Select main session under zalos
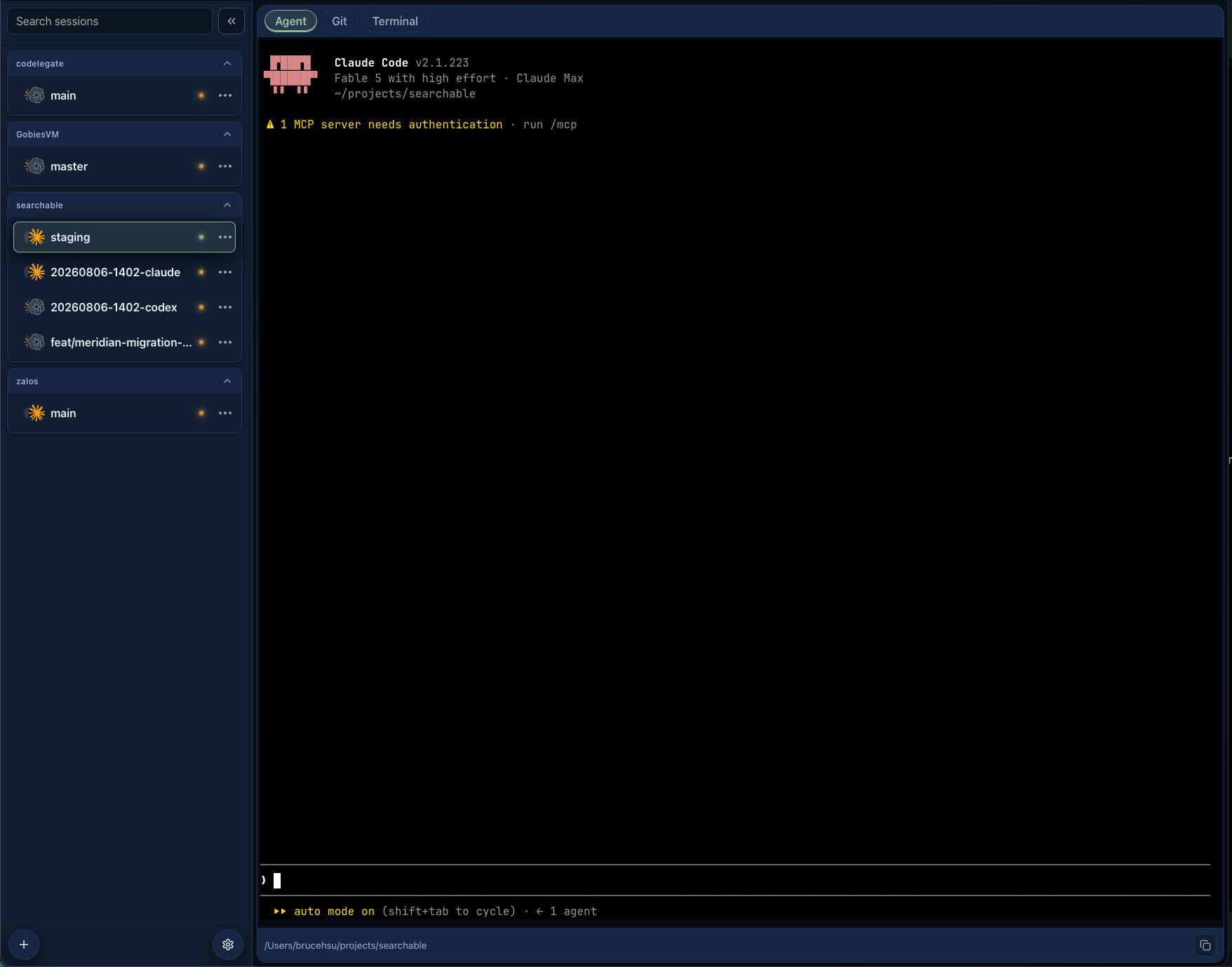 tap(124, 413)
